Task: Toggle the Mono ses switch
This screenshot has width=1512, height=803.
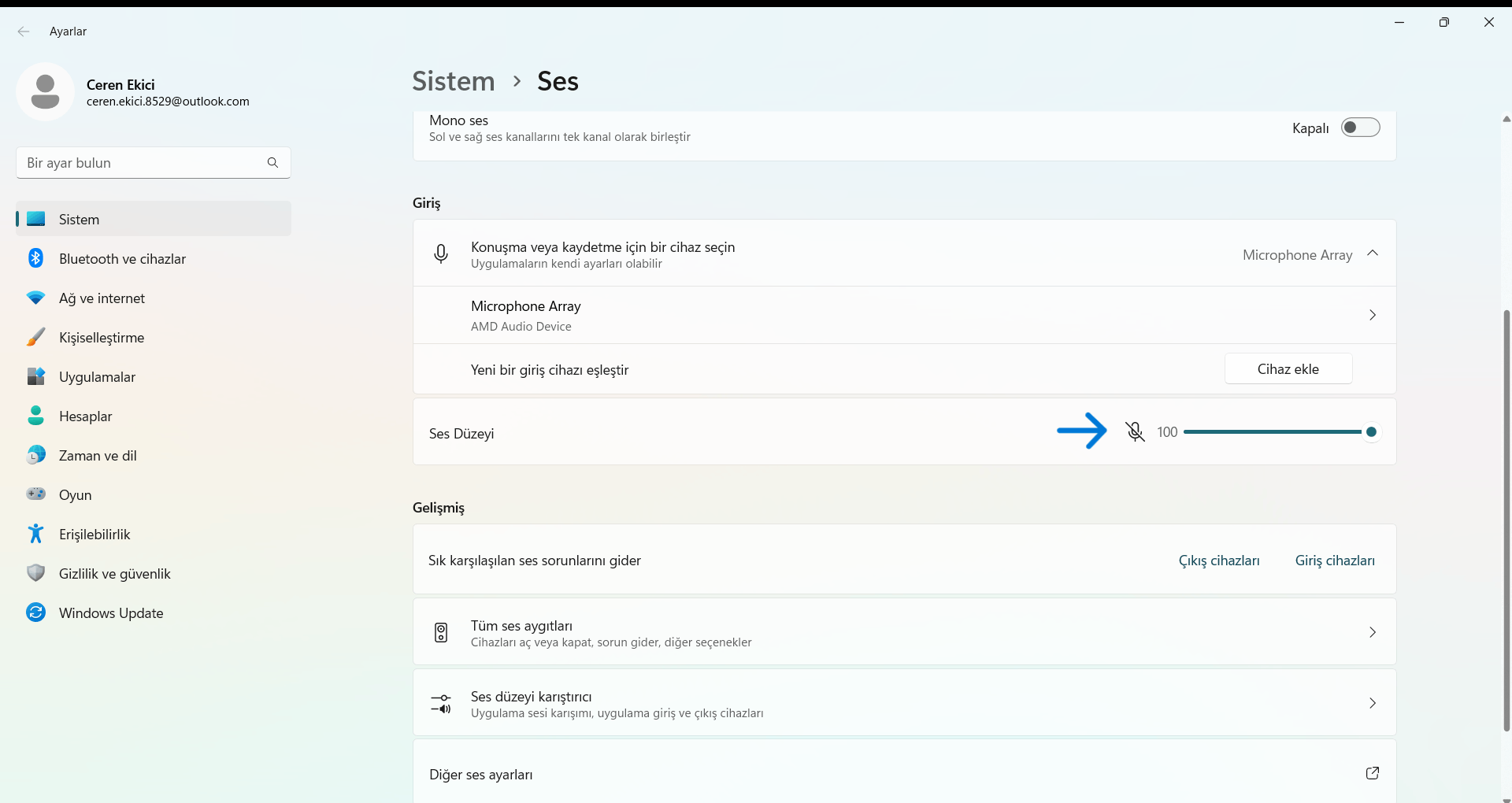Action: coord(1360,128)
